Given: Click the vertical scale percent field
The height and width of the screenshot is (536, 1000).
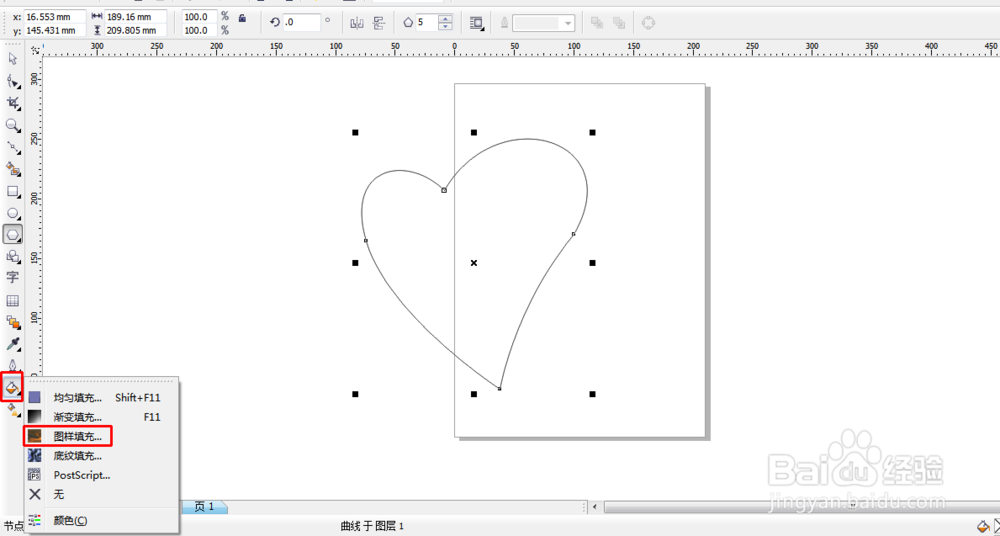Looking at the screenshot, I should coord(200,30).
